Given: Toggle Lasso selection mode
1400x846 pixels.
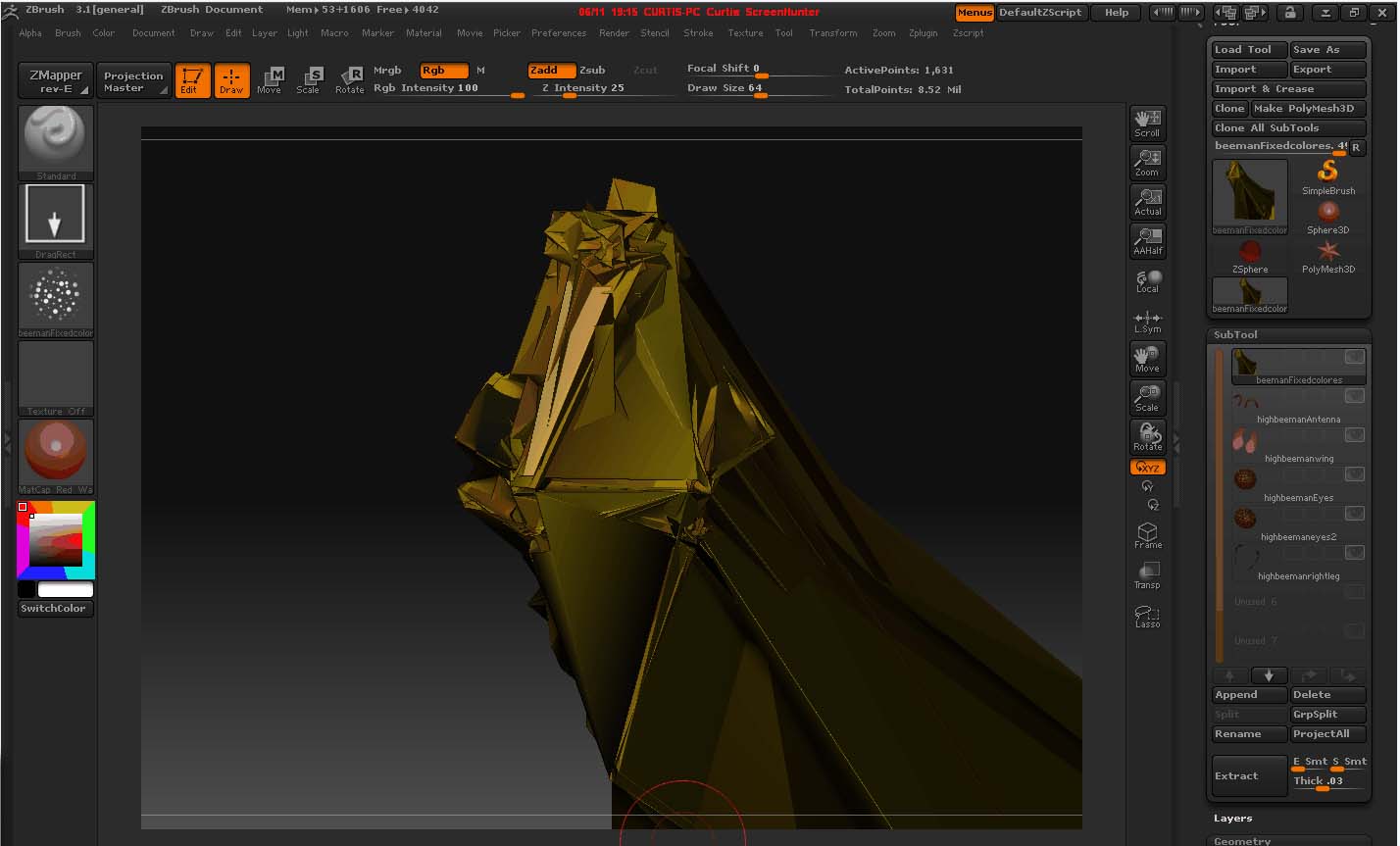Looking at the screenshot, I should 1147,616.
